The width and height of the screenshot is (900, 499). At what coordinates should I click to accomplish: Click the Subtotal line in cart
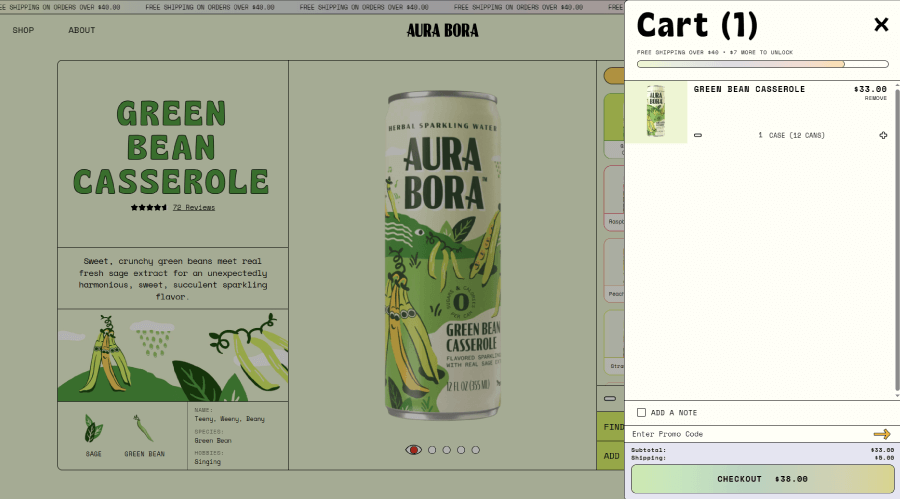[762, 450]
